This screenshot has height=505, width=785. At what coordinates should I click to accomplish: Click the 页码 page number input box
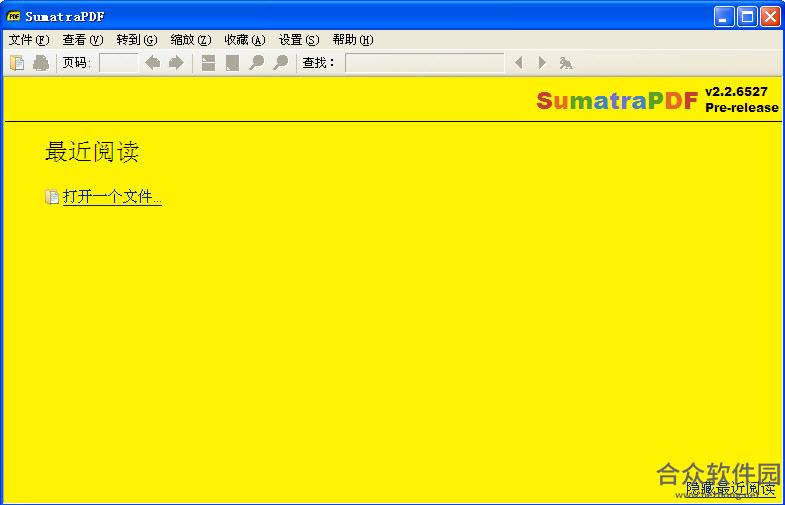(119, 63)
